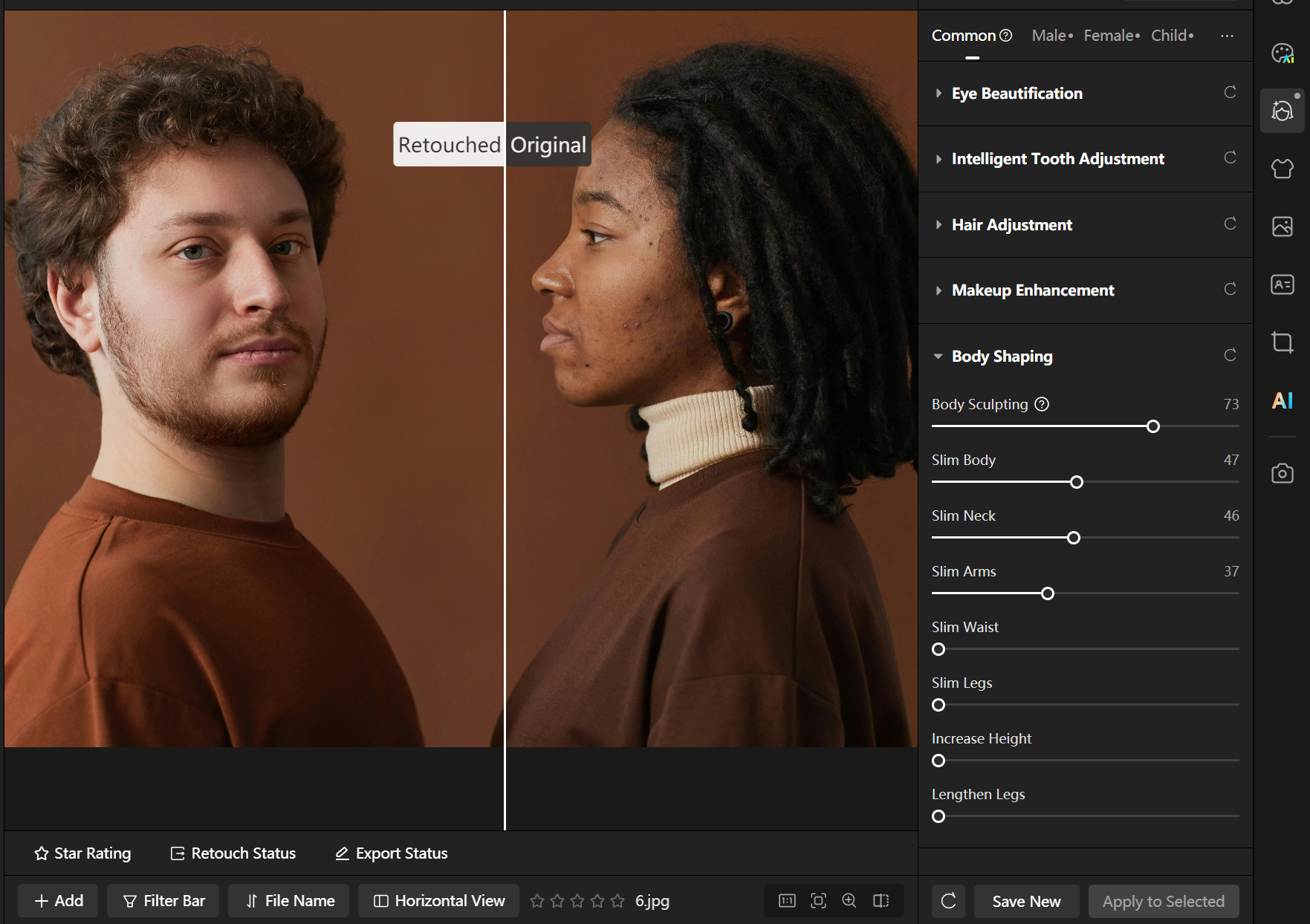Open the ID photo sidebar tool
The image size is (1310, 924).
[1282, 284]
